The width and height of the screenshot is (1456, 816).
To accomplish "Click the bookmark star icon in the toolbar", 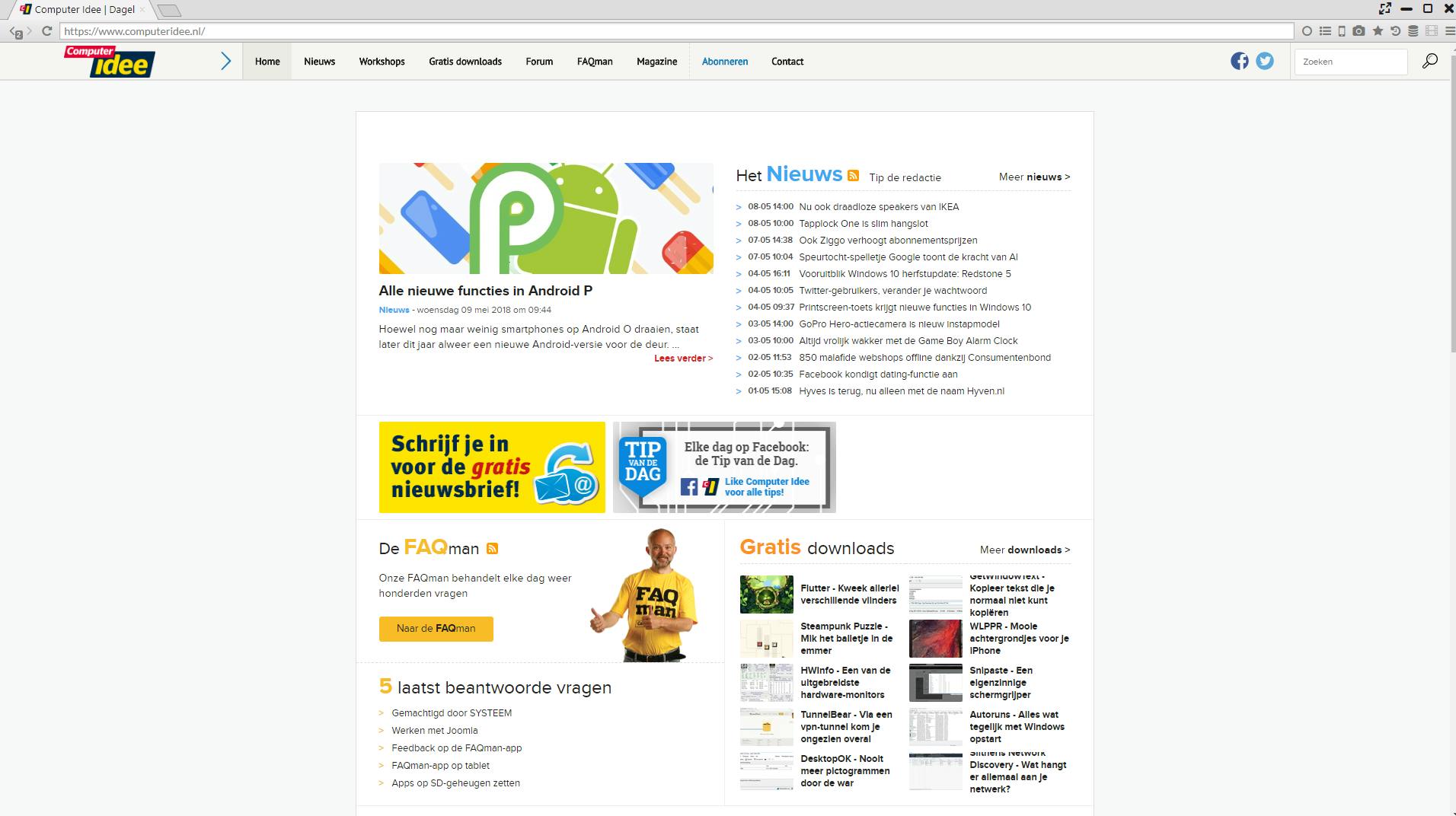I will tap(1377, 31).
